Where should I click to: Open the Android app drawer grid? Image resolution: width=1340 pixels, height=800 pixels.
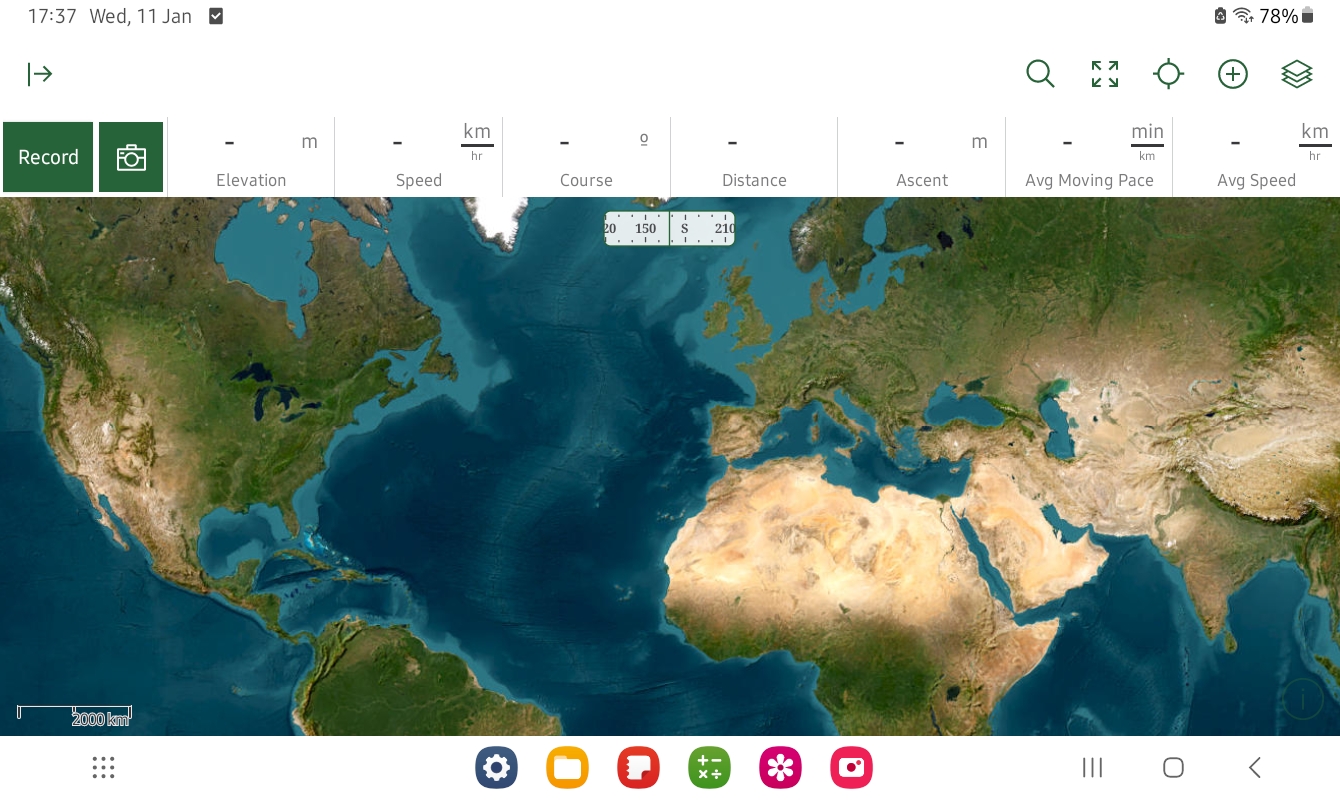[x=103, y=768]
